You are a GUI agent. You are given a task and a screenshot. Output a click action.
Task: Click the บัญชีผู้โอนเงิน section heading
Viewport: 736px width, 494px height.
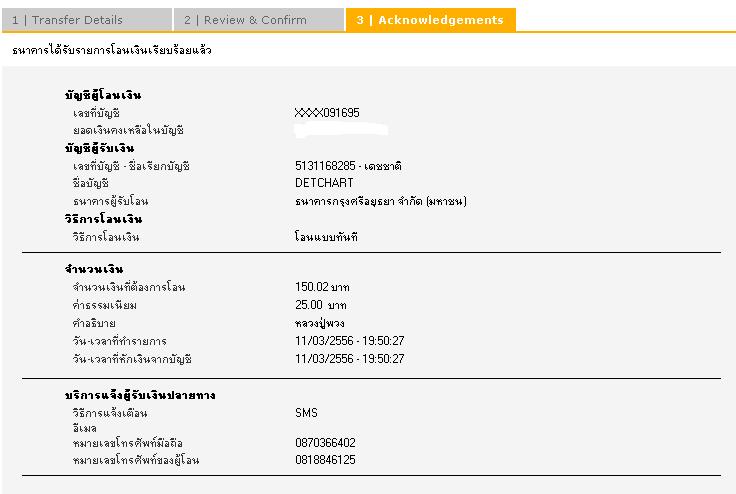click(x=103, y=95)
